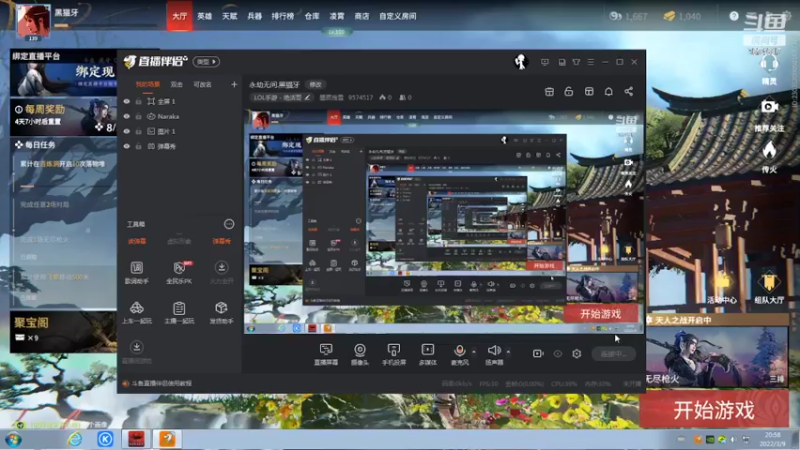
Task: Click the grayed-out start stream button in 直播伴侣
Action: pyautogui.click(x=614, y=354)
